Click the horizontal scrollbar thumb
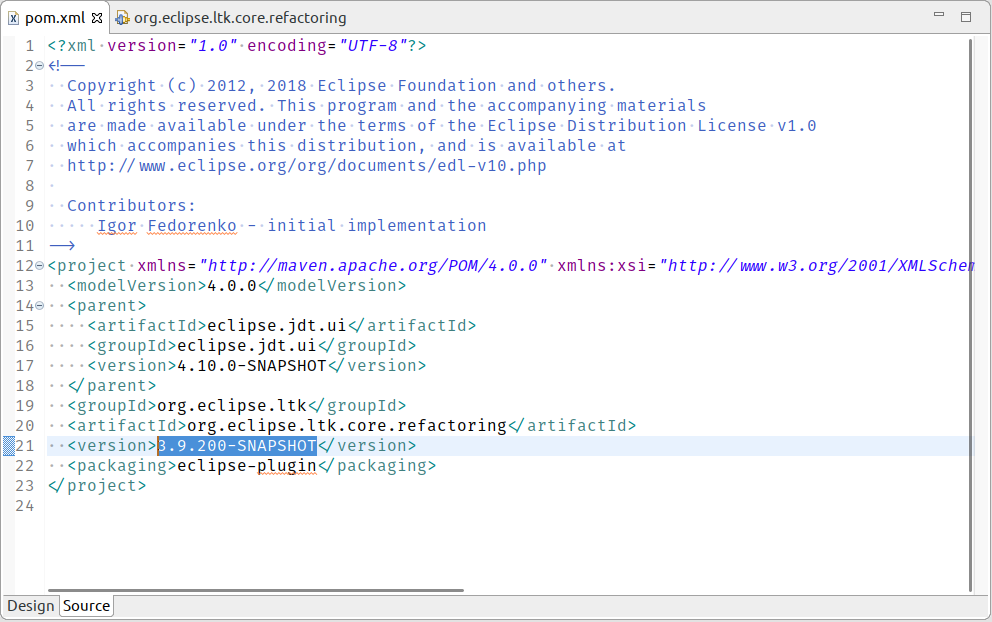This screenshot has height=622, width=992. (x=256, y=590)
